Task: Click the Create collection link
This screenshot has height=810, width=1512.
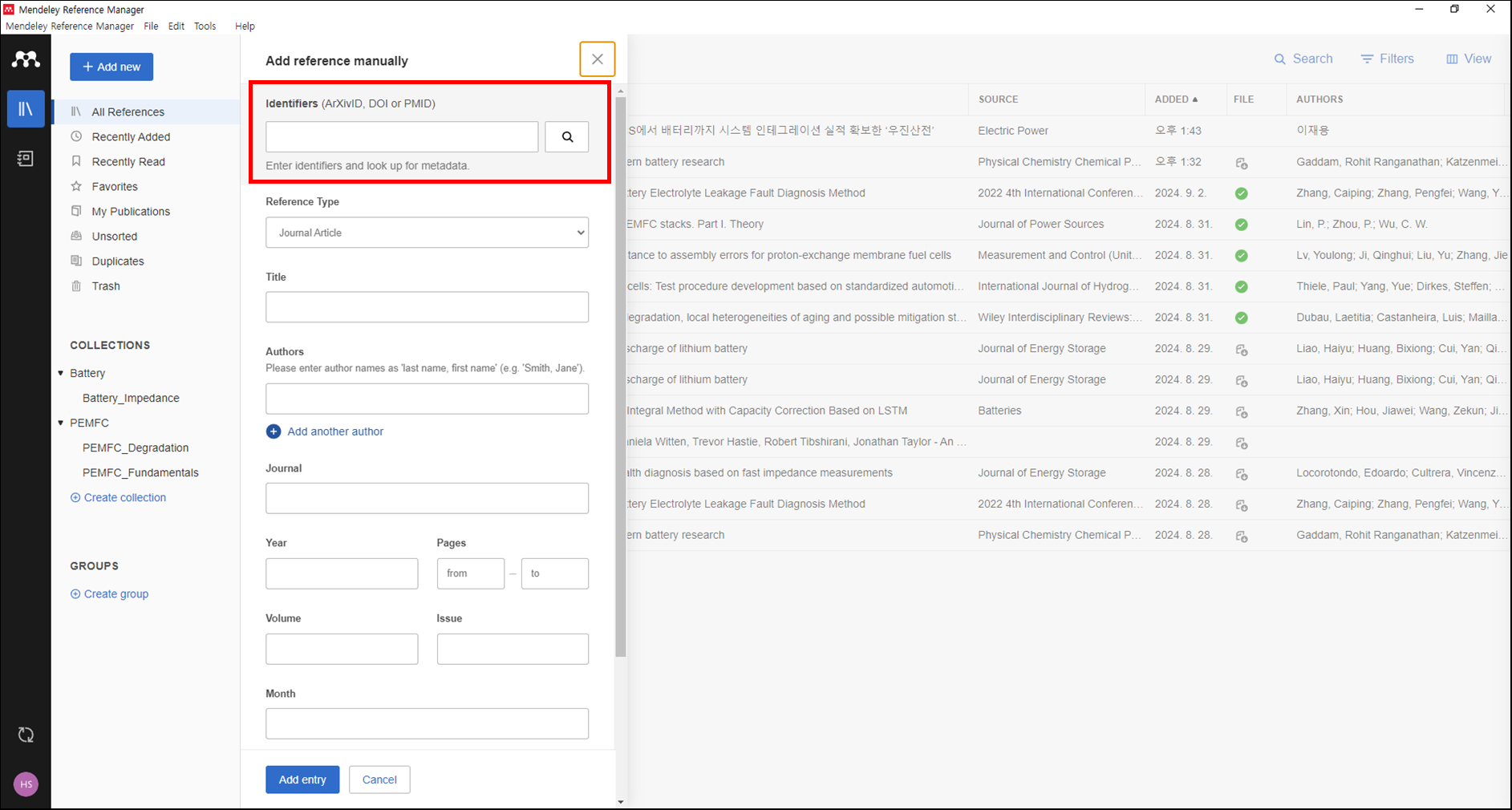Action: [119, 497]
